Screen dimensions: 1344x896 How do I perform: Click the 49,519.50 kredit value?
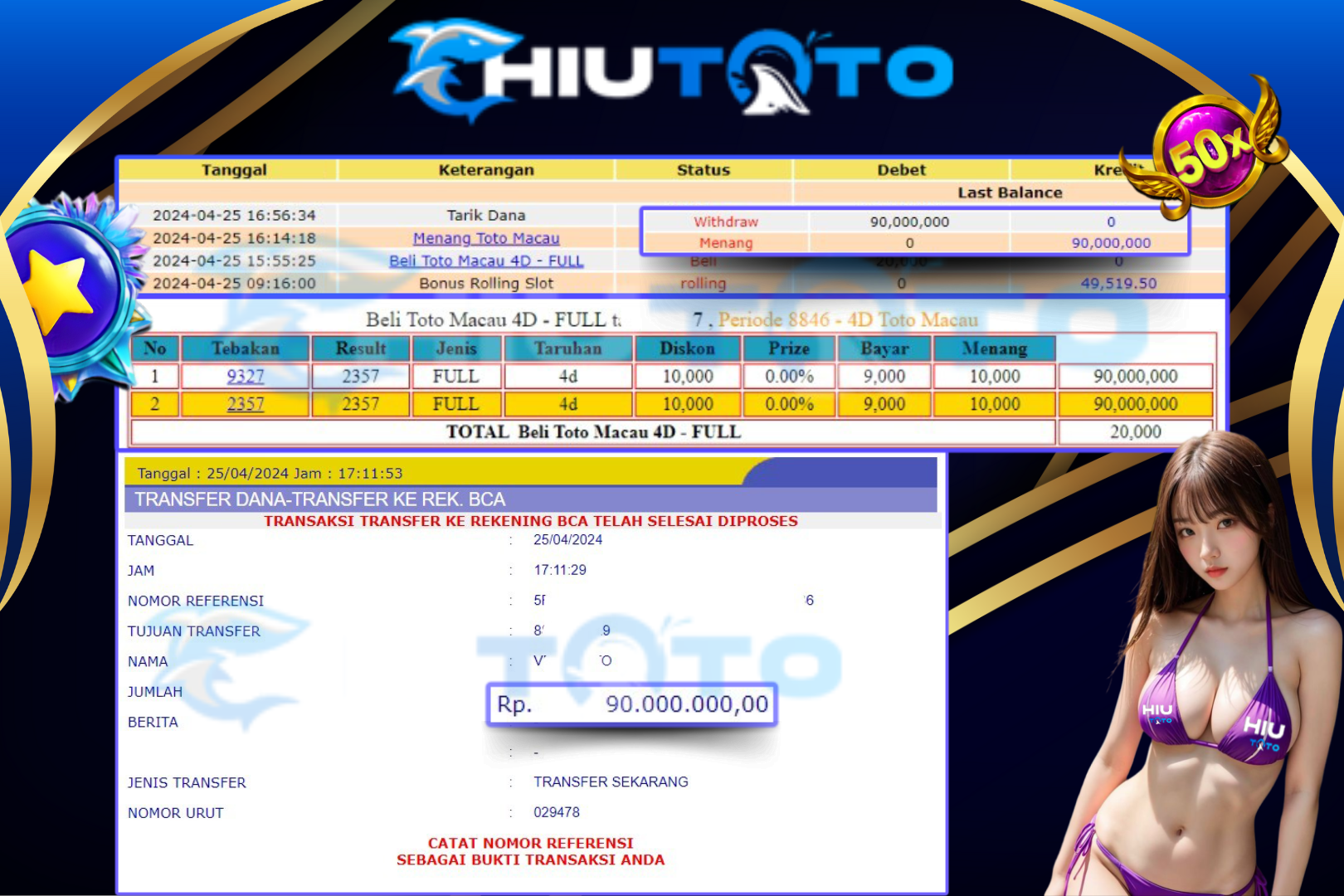point(1118,283)
